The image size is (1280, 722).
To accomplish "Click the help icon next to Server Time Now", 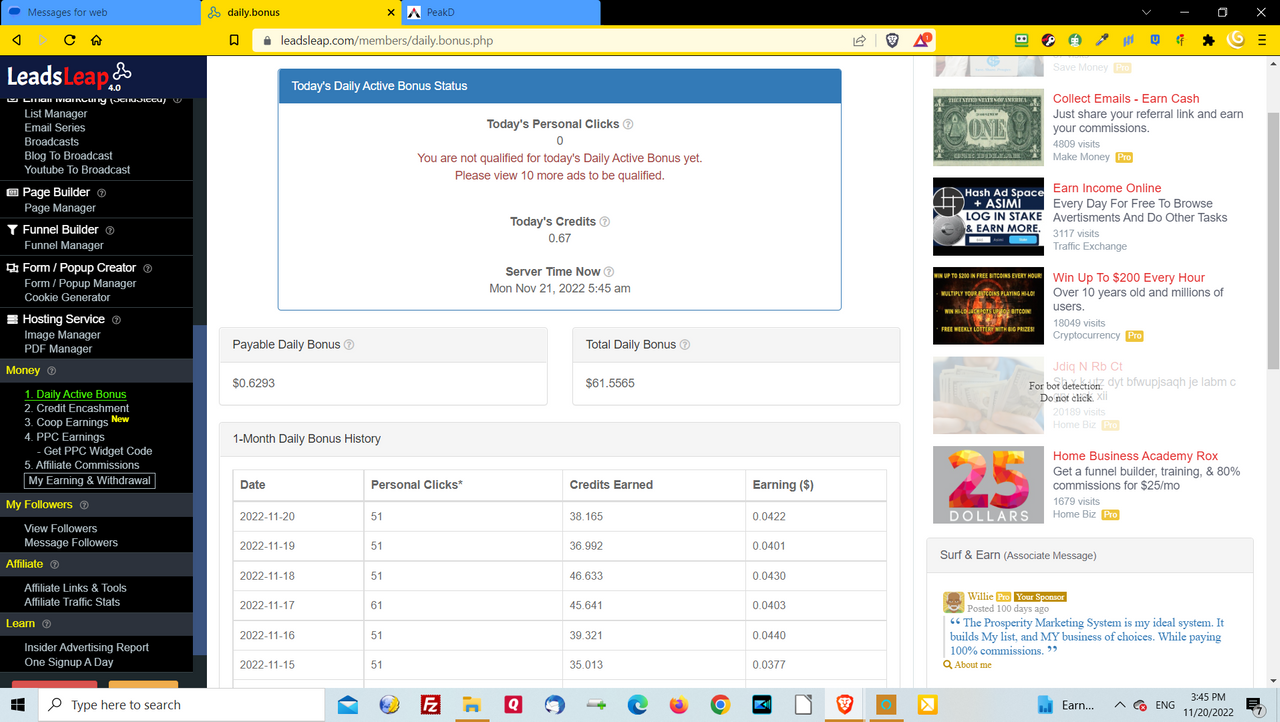I will (609, 272).
